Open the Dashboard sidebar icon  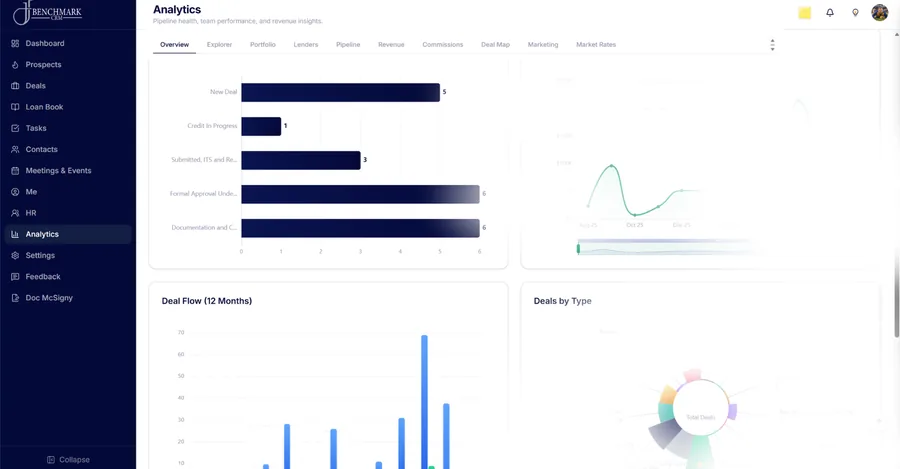click(x=15, y=44)
